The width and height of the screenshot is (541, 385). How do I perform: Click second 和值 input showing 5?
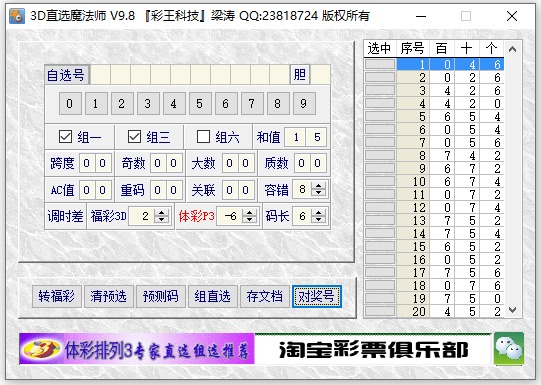(x=316, y=137)
